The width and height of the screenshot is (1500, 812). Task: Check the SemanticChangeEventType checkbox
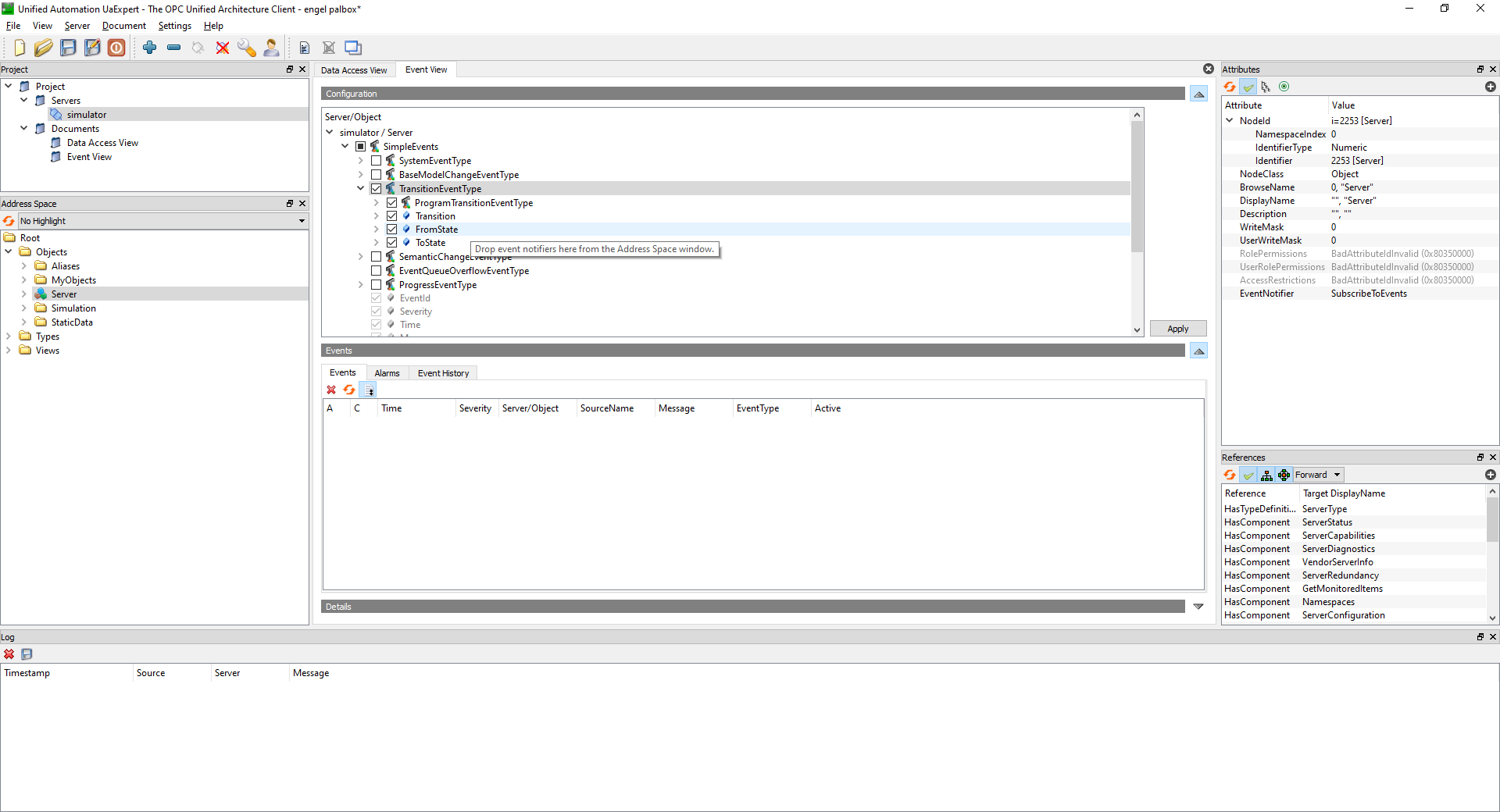(x=376, y=256)
